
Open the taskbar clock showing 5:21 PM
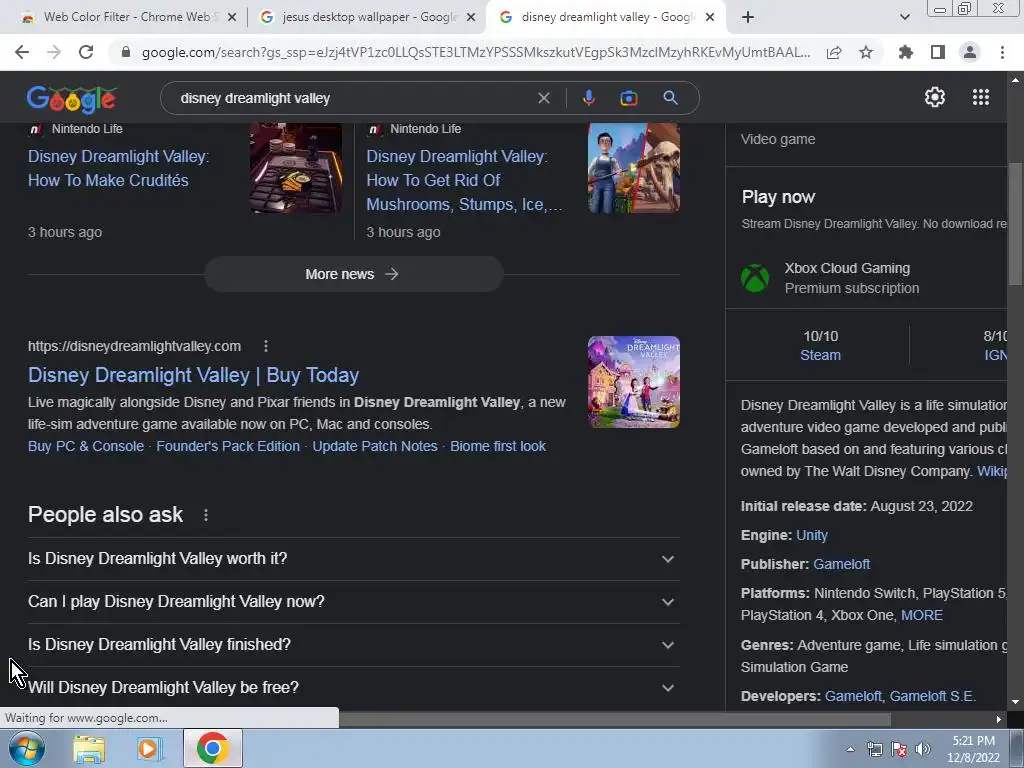tap(973, 749)
